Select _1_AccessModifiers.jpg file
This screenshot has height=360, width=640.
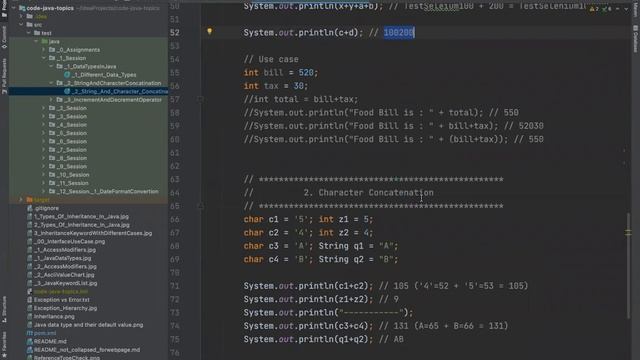click(62, 250)
